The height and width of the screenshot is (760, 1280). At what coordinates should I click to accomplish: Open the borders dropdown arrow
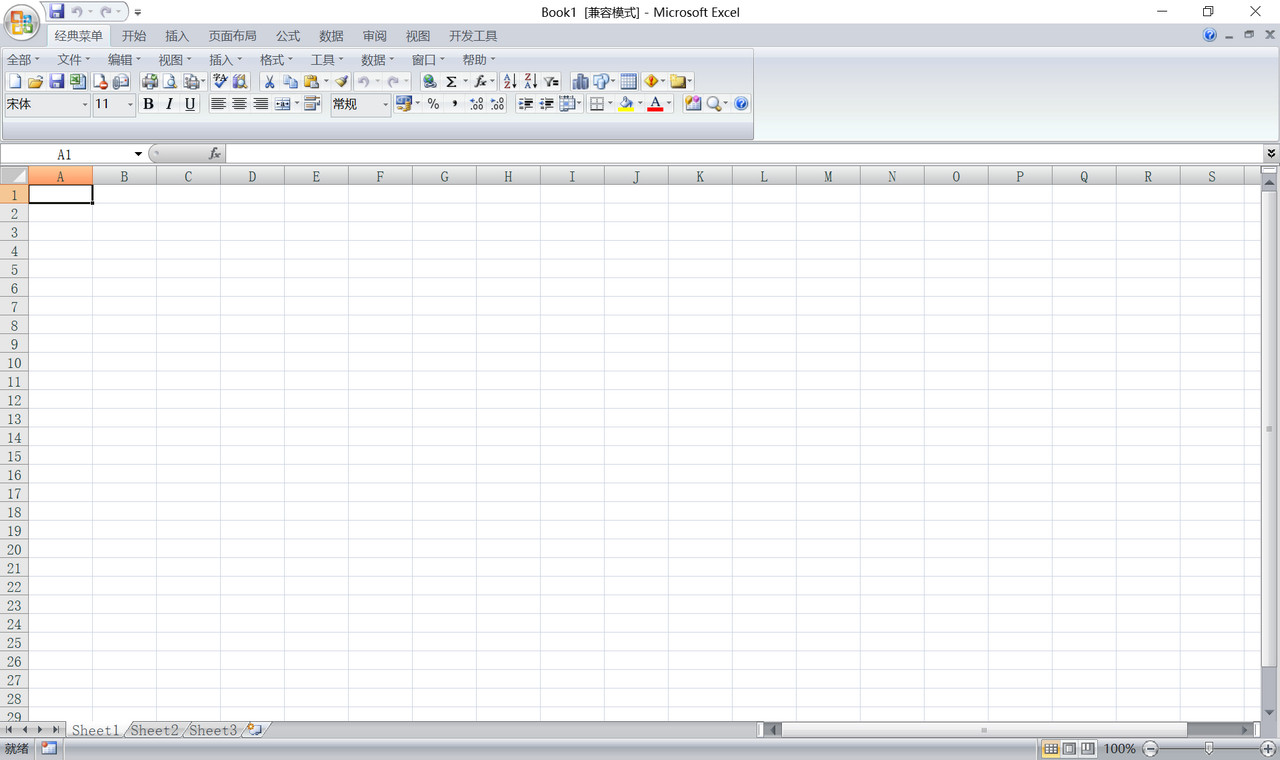(610, 104)
